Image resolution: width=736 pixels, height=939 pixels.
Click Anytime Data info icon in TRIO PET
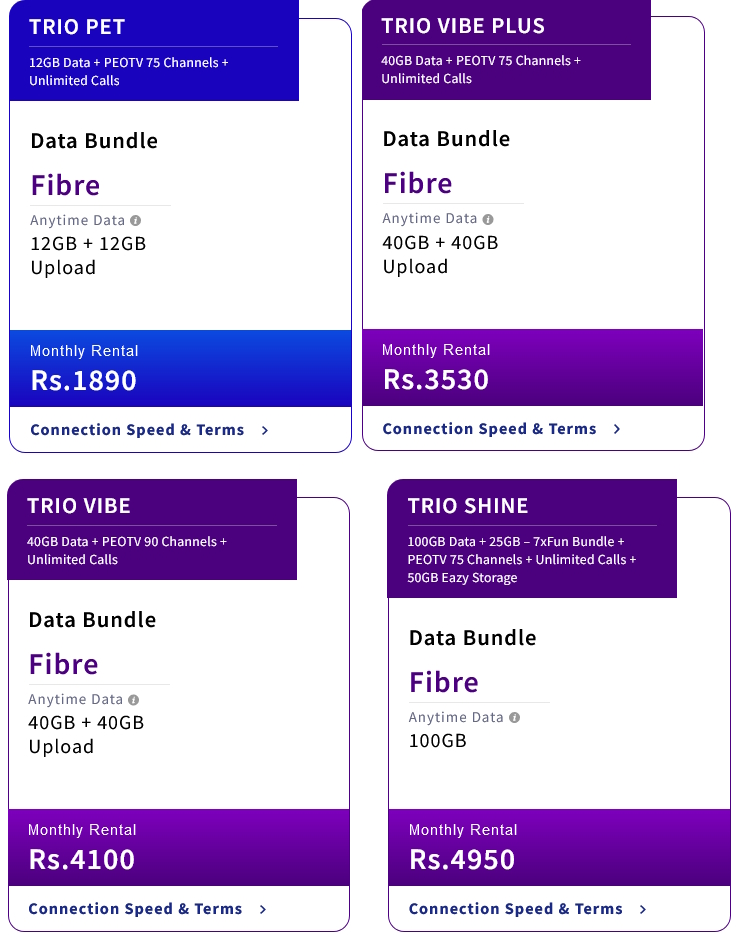click(135, 220)
